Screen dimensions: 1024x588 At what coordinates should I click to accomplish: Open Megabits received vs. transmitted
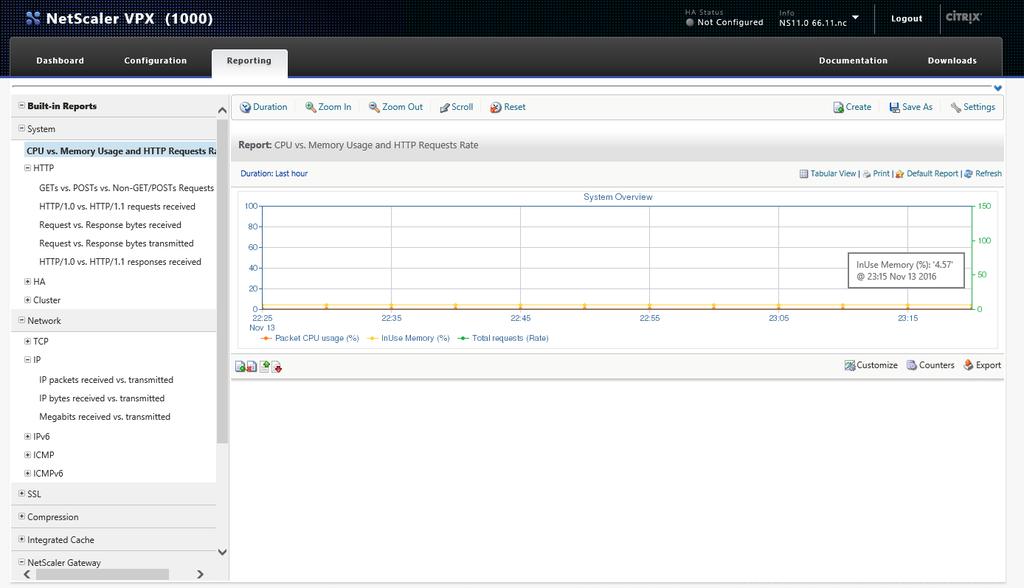[104, 416]
